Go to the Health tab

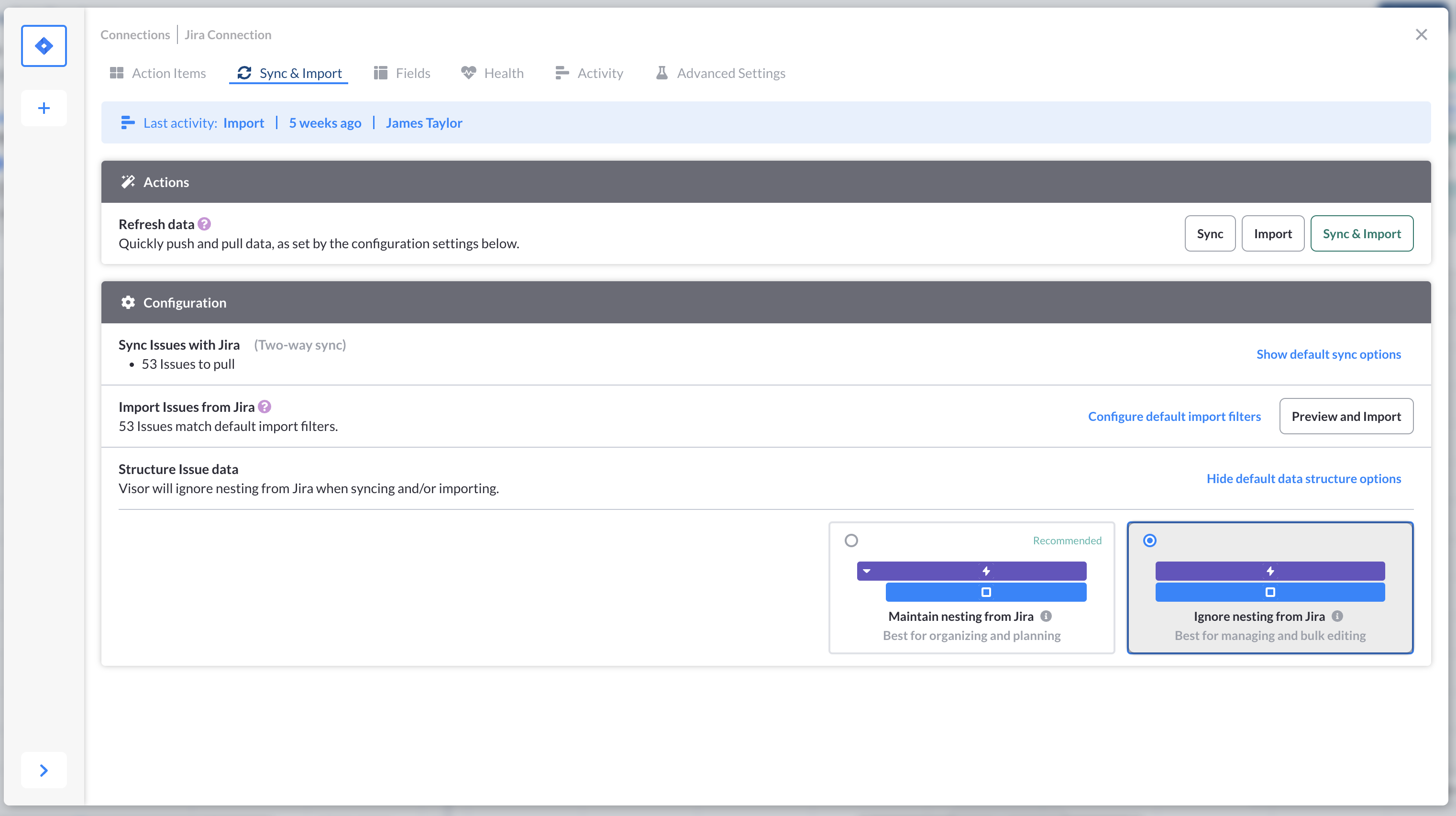[x=492, y=73]
